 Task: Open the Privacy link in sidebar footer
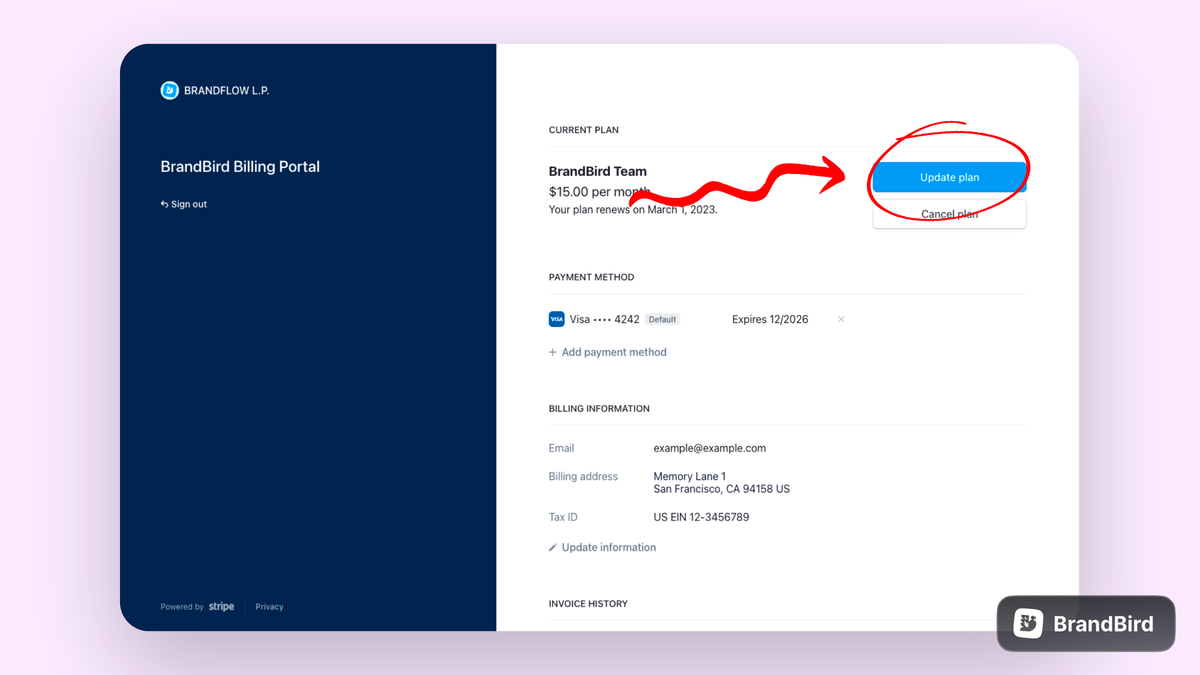[x=269, y=607]
